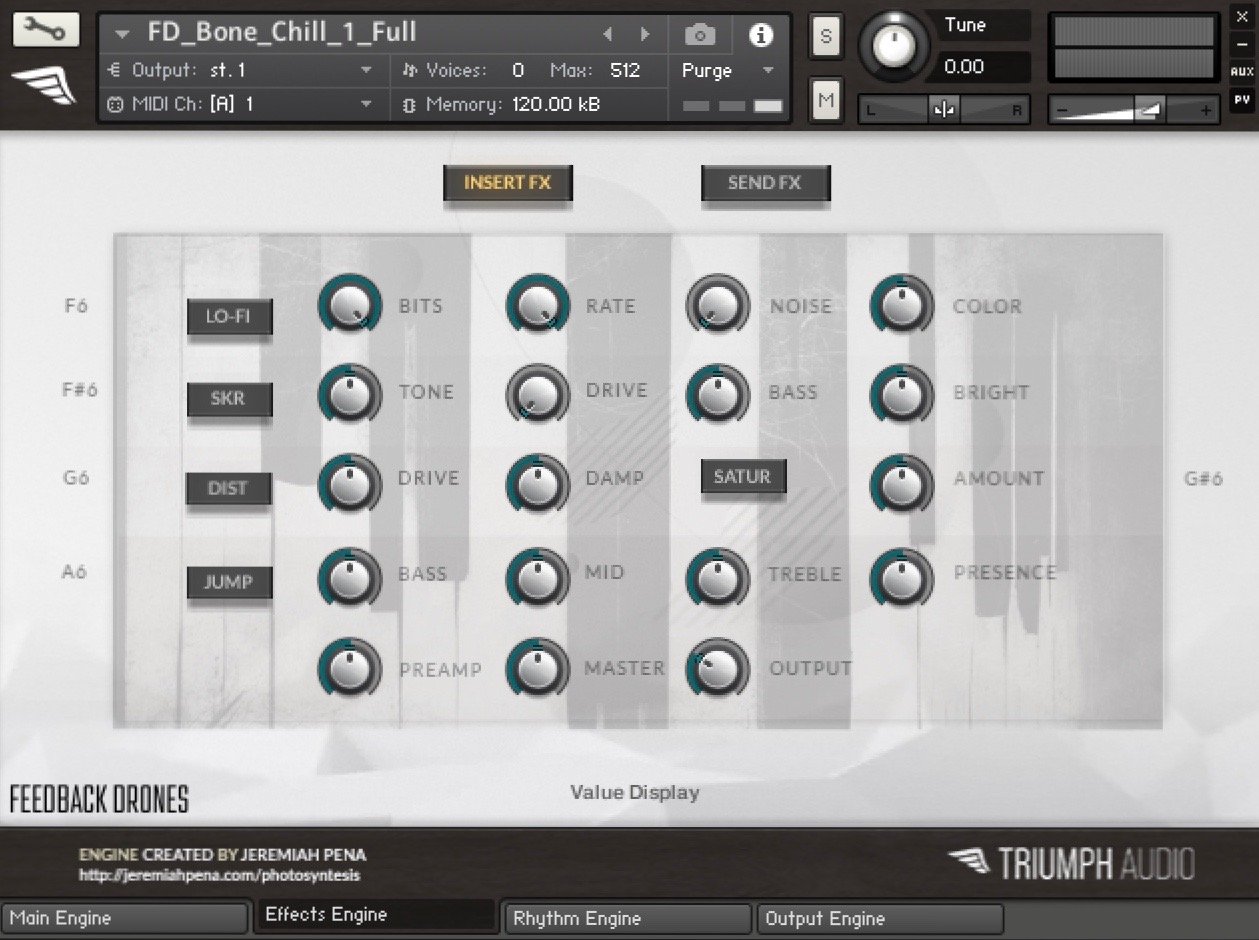Open the wrench instrument edit mode
The height and width of the screenshot is (940, 1259).
45,30
